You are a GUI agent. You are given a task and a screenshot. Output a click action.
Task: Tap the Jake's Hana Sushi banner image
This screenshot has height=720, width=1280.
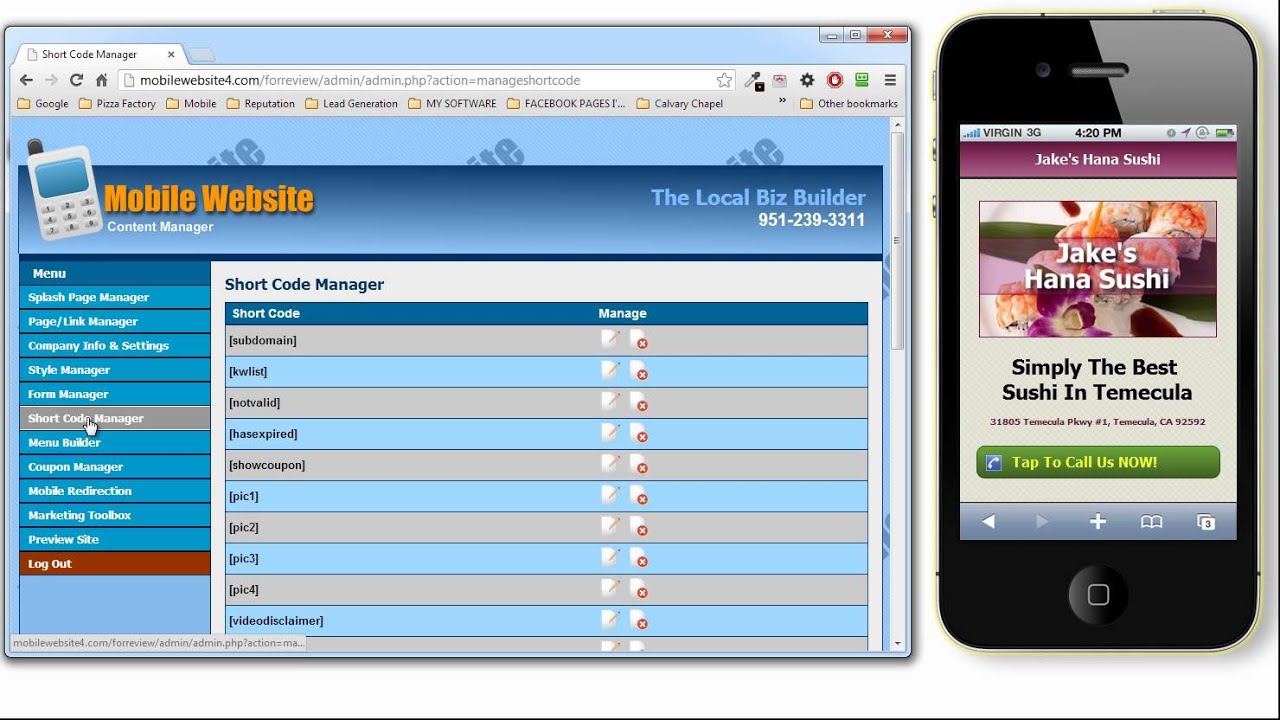pyautogui.click(x=1097, y=269)
